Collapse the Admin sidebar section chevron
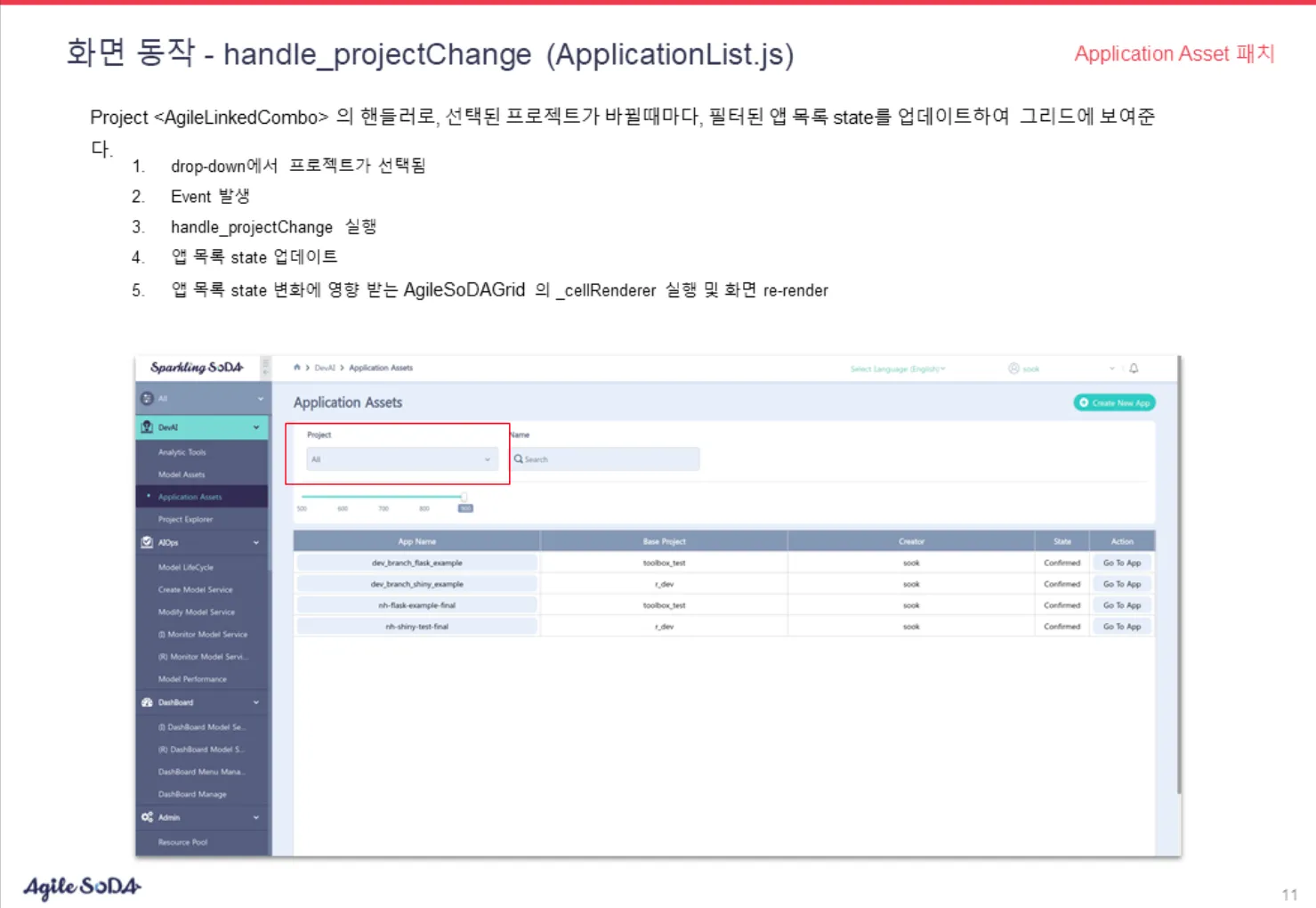This screenshot has height=908, width=1316. [256, 817]
